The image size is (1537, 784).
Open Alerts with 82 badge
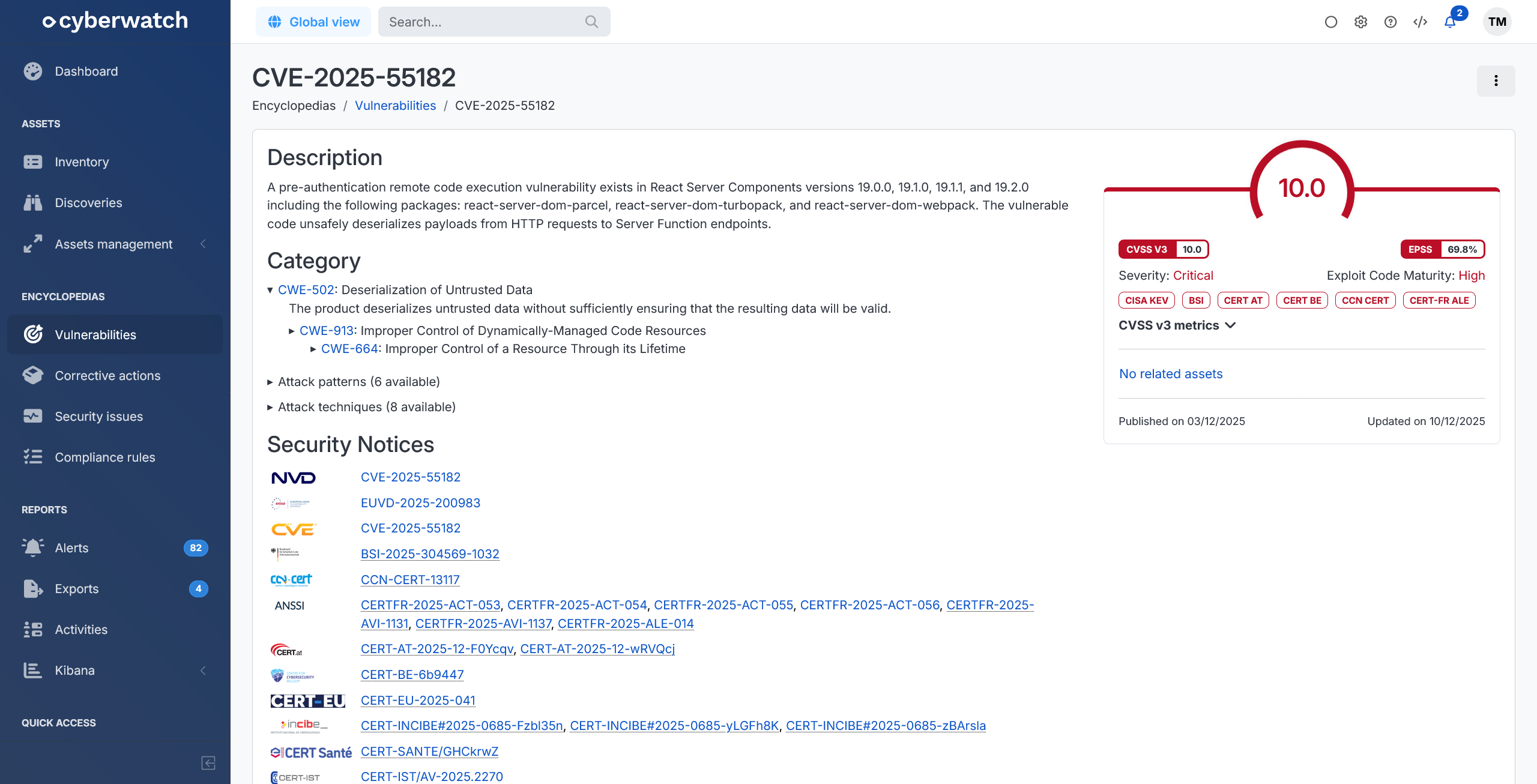[x=115, y=548]
